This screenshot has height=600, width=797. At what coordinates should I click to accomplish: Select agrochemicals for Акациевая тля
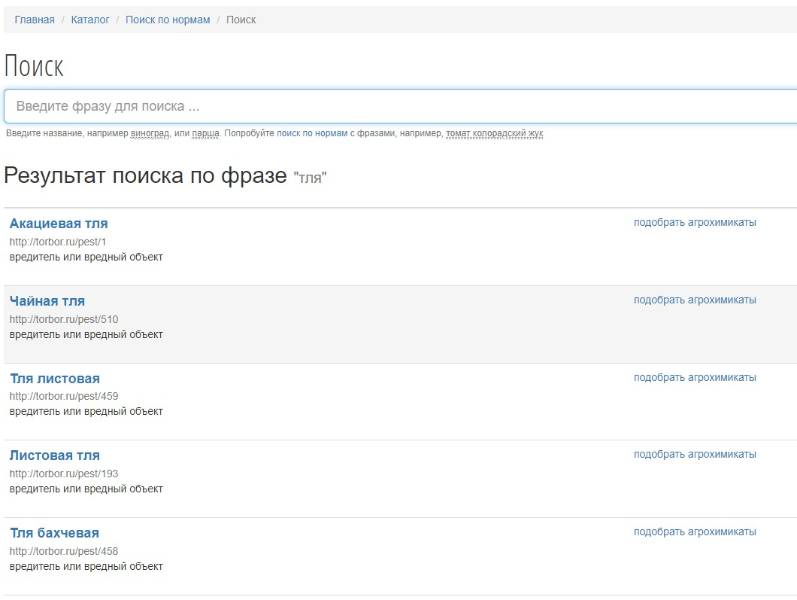[x=695, y=223]
